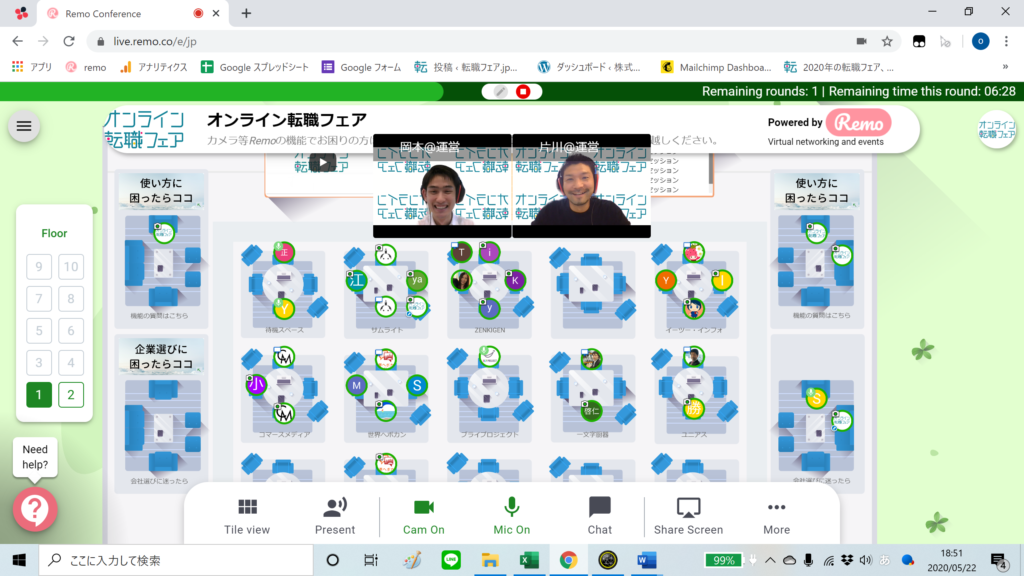This screenshot has height=576, width=1024.
Task: Toggle Cam On camera button
Action: tap(424, 516)
